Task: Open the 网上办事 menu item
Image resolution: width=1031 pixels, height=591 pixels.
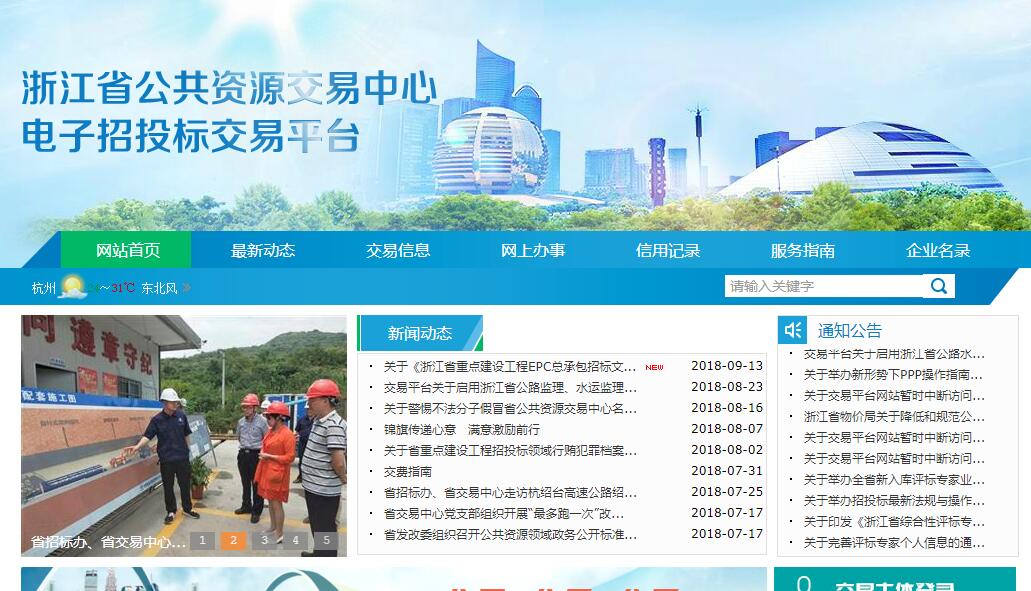Action: coord(533,250)
